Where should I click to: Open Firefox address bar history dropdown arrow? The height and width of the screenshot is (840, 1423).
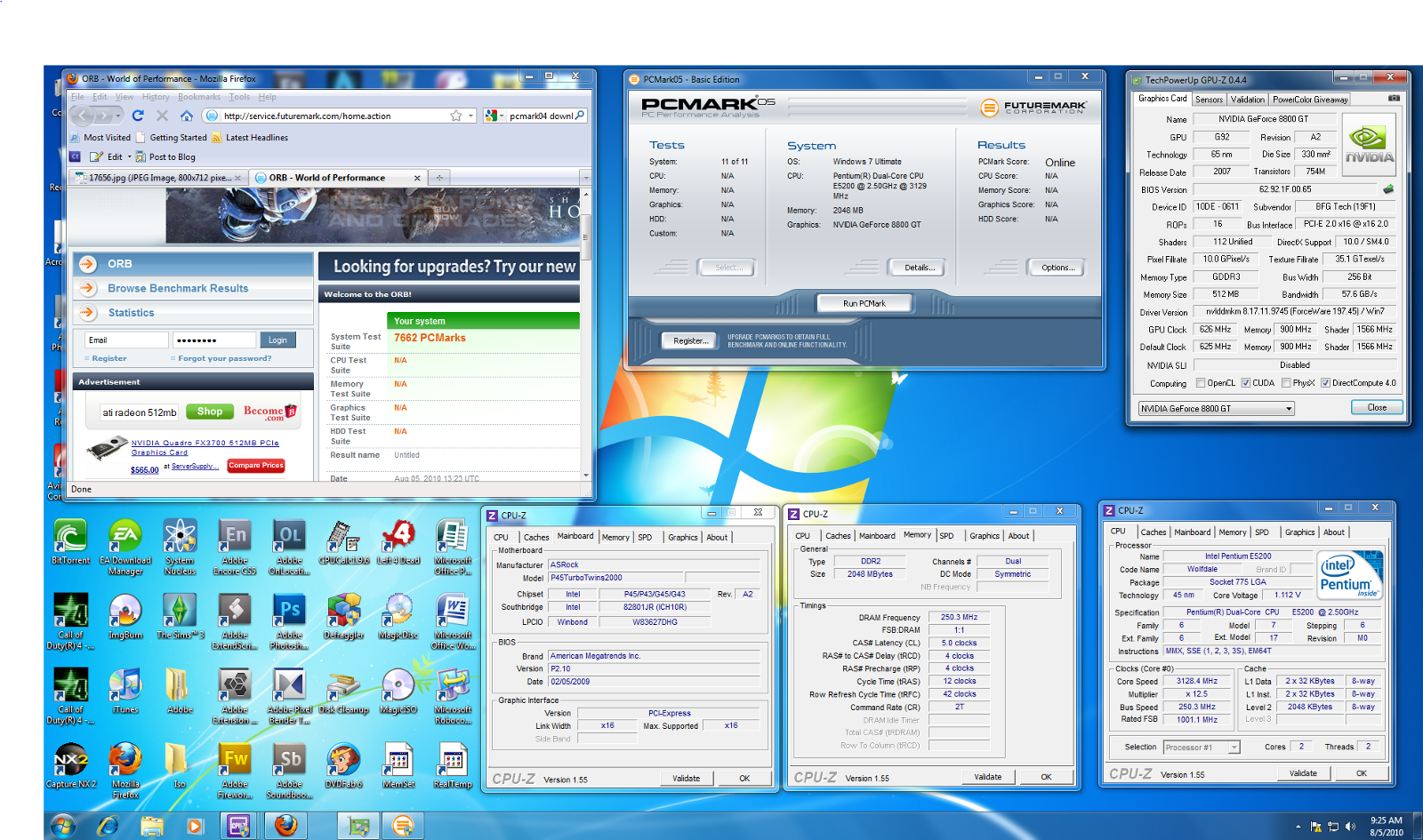[x=471, y=116]
